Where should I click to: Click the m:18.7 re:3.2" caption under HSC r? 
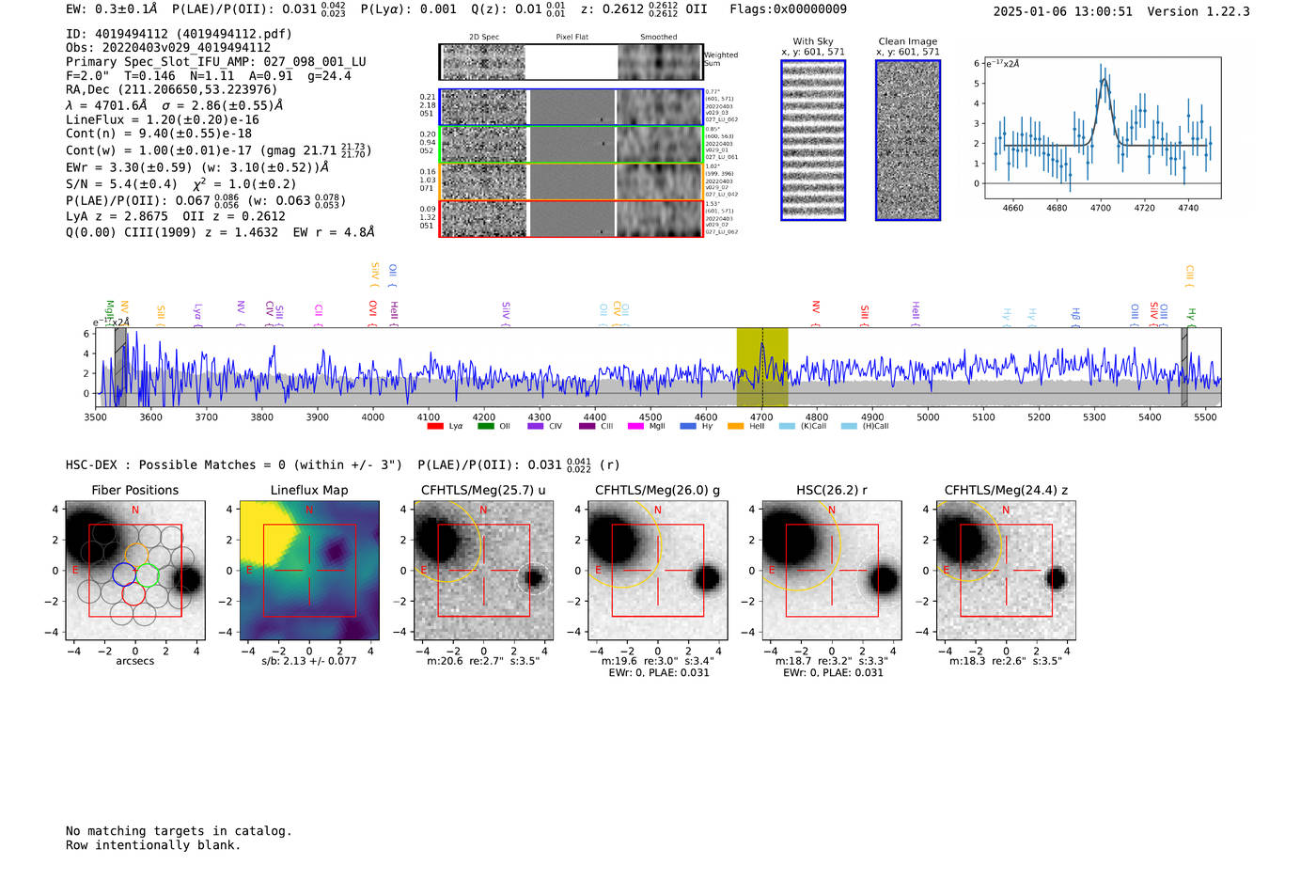tap(832, 661)
